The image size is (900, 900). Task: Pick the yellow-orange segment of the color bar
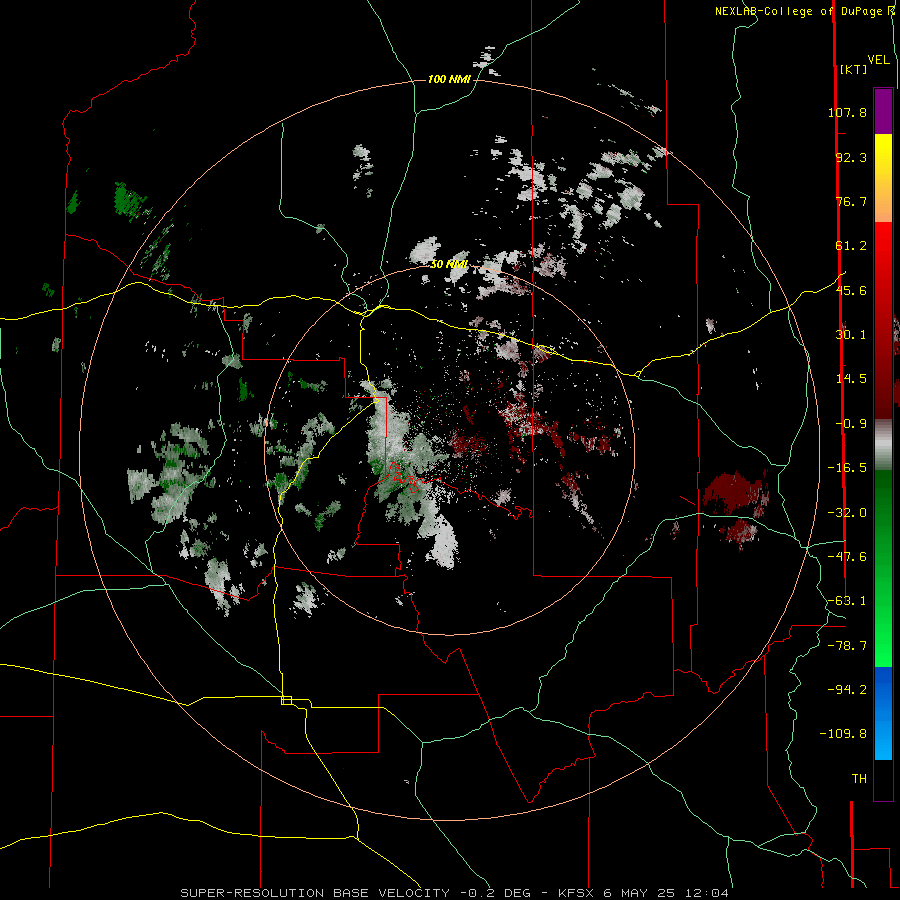point(883,178)
